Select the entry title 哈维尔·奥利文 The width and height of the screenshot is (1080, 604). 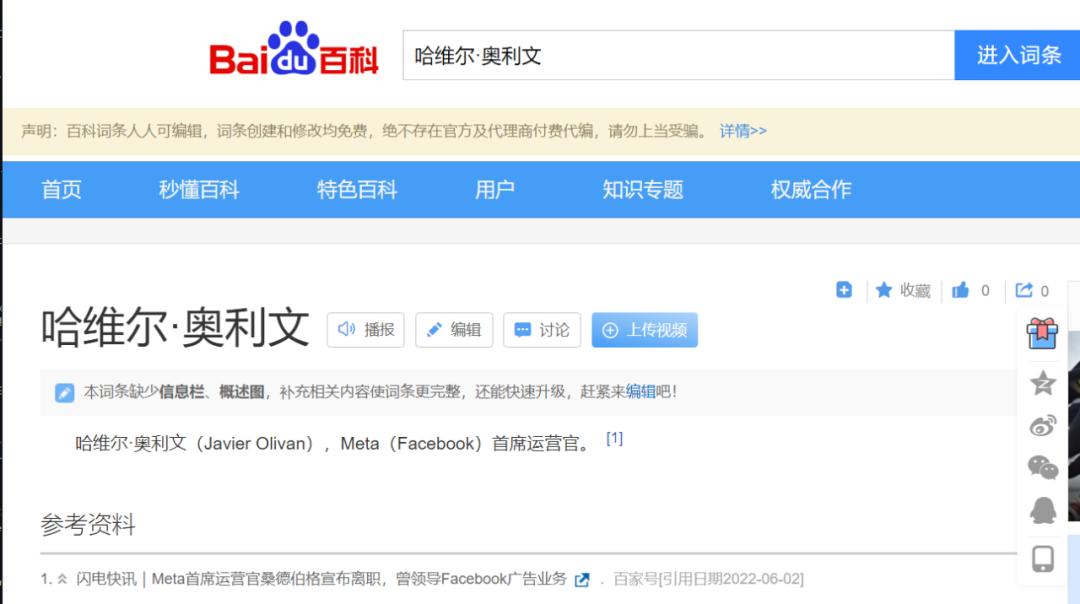coord(175,328)
